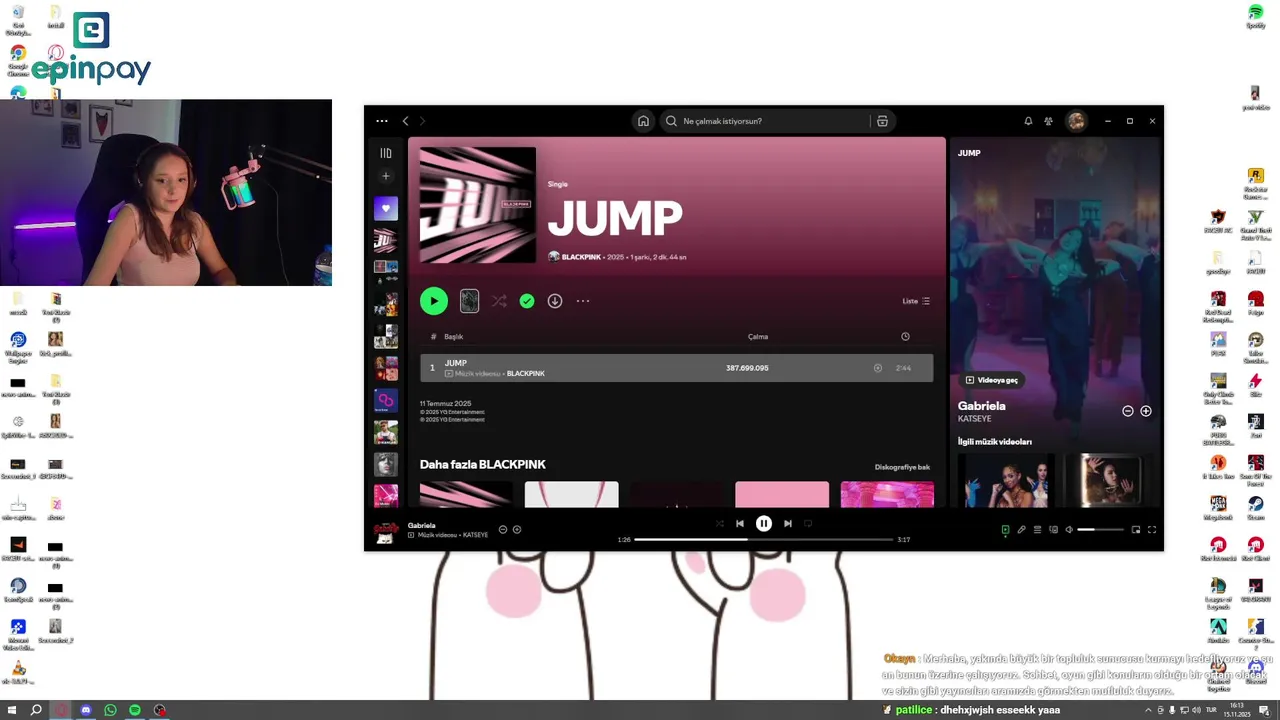
Task: Click the green Play button for JUMP
Action: [434, 301]
